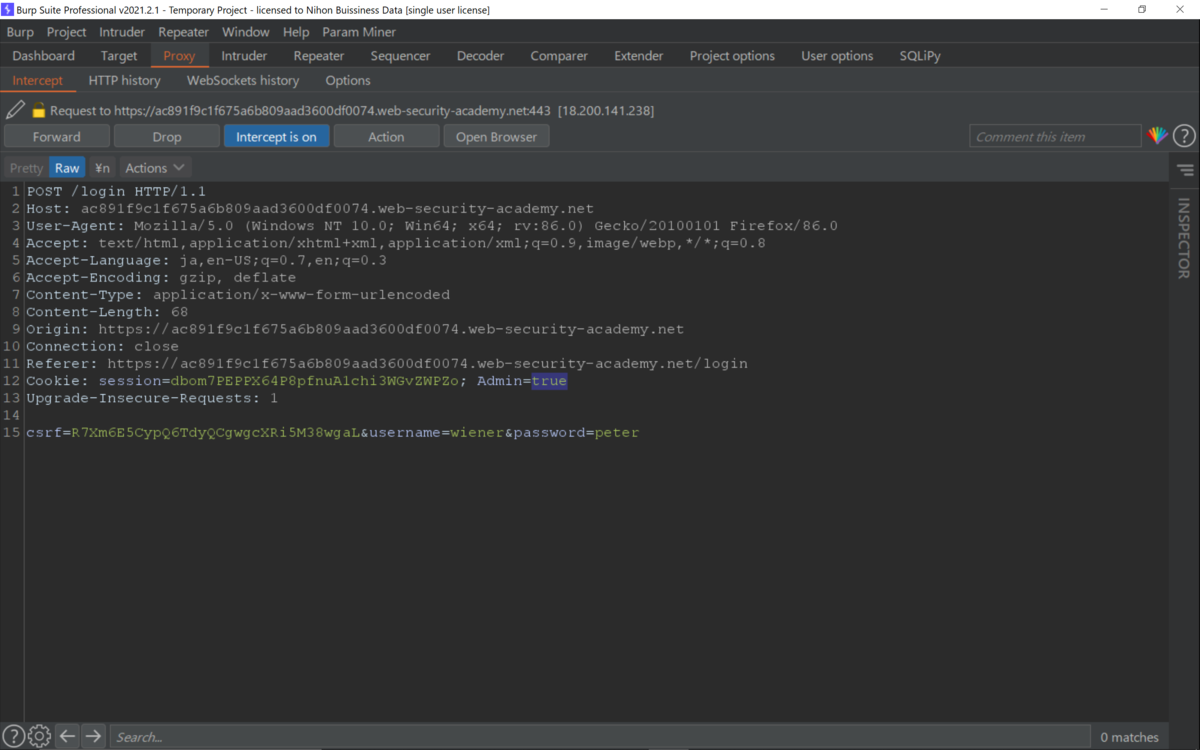Image resolution: width=1200 pixels, height=750 pixels.
Task: Click the Drop button
Action: (x=167, y=137)
